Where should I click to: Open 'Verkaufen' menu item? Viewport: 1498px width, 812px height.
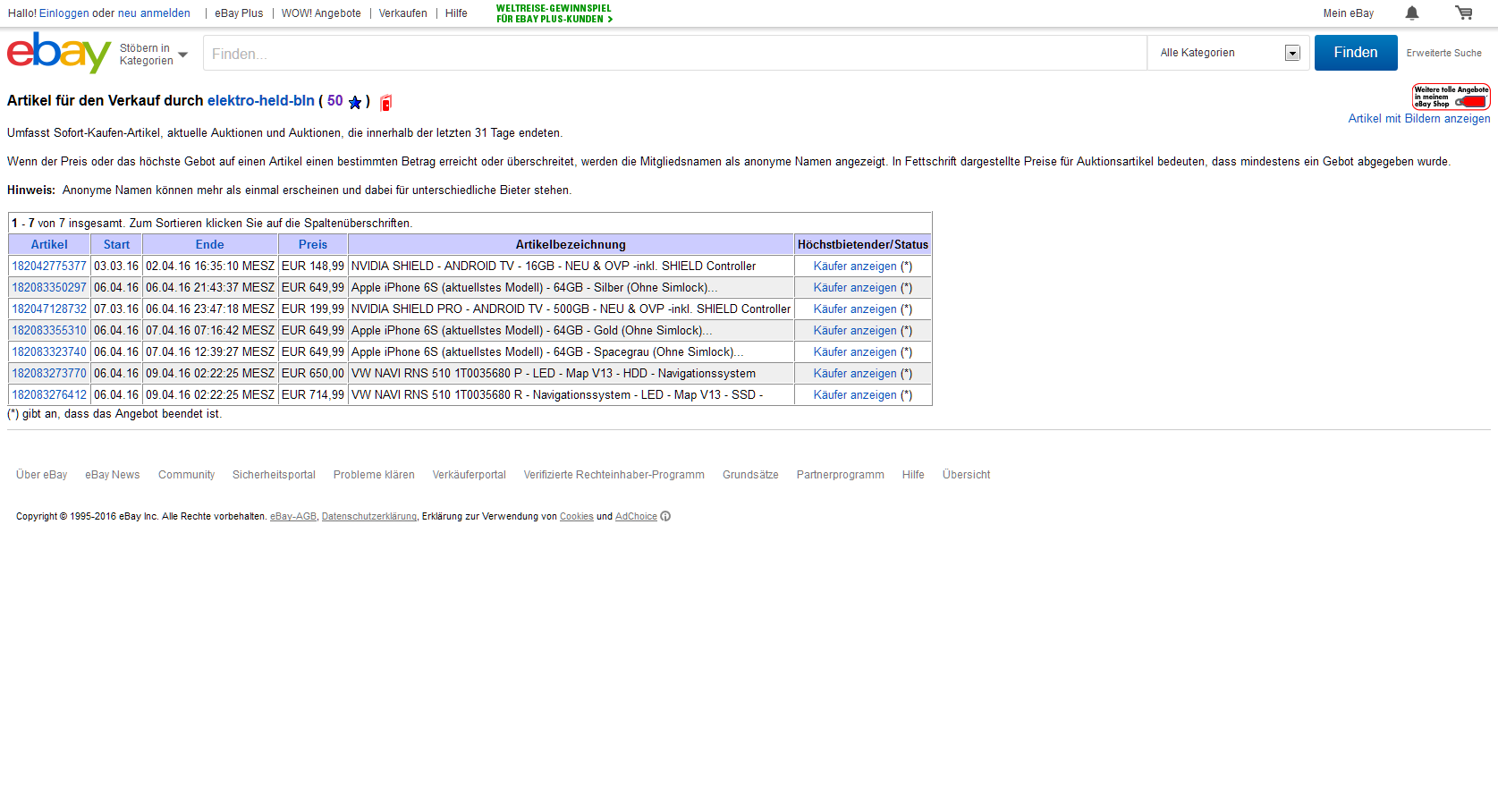[402, 13]
